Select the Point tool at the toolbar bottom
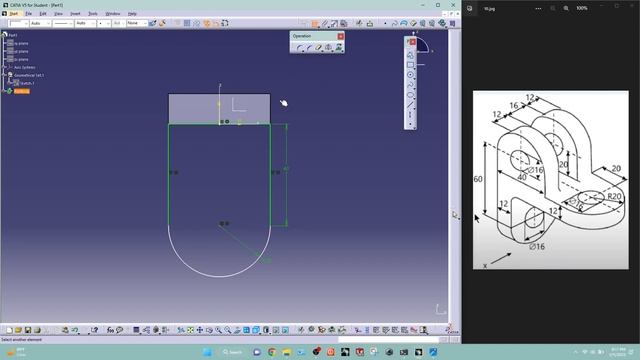Screen dimensions: 640x360 pos(410,124)
